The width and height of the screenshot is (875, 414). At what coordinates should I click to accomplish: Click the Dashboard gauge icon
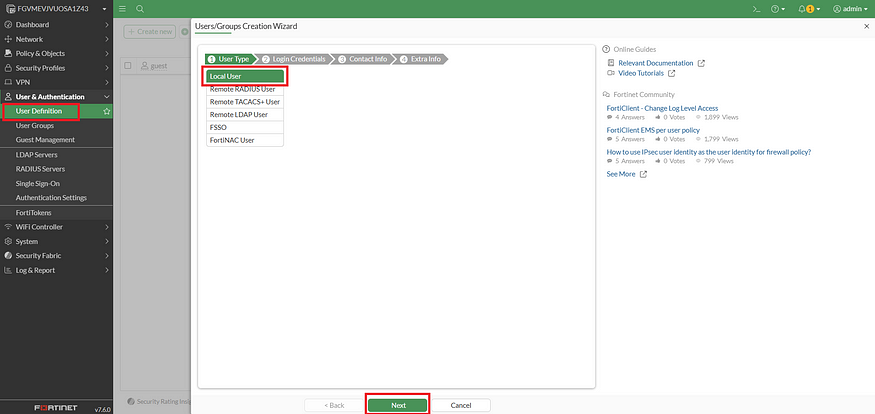click(x=8, y=25)
